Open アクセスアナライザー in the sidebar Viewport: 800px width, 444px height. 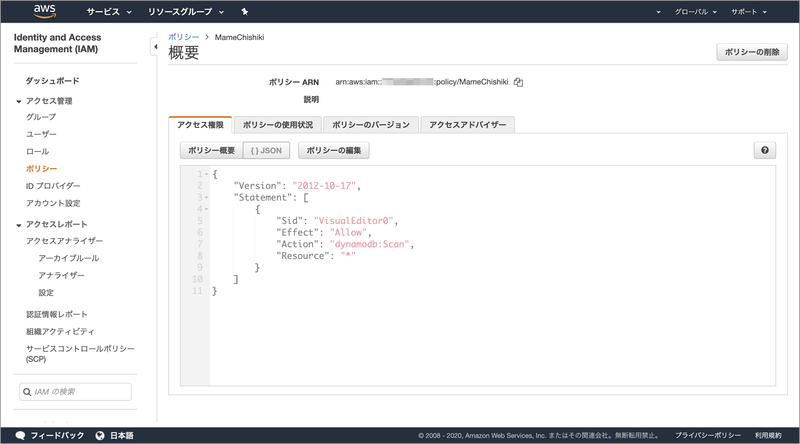pos(64,241)
